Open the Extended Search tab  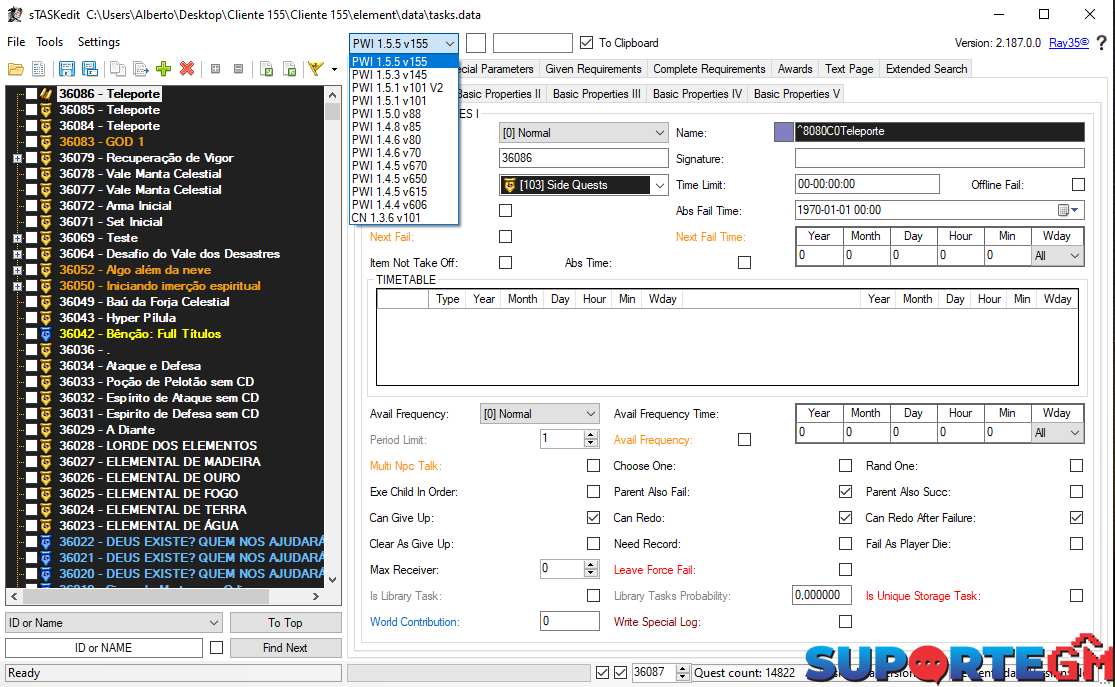pos(927,69)
